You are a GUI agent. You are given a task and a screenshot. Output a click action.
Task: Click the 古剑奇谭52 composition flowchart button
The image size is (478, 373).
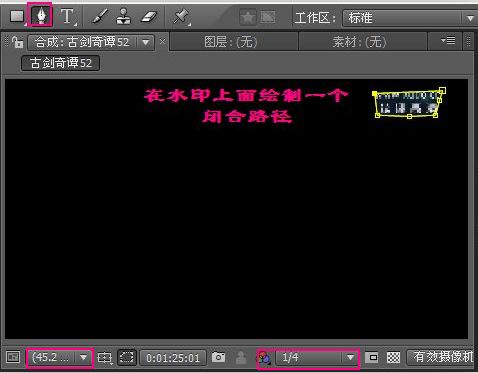[60, 63]
